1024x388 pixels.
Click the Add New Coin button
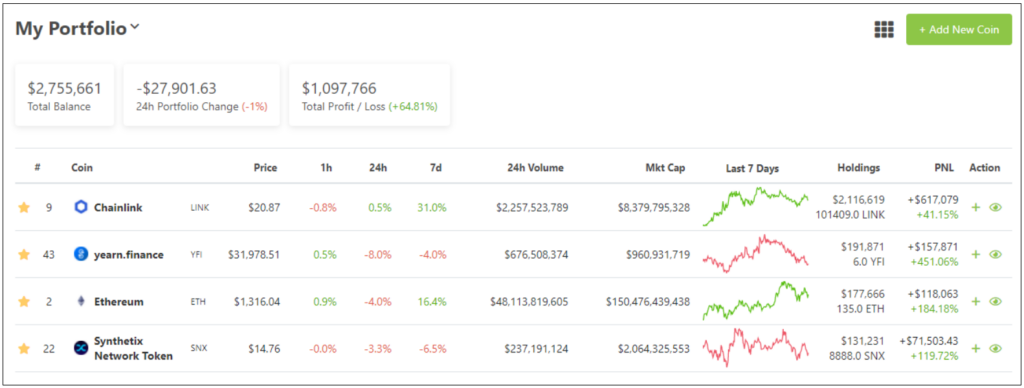[959, 30]
